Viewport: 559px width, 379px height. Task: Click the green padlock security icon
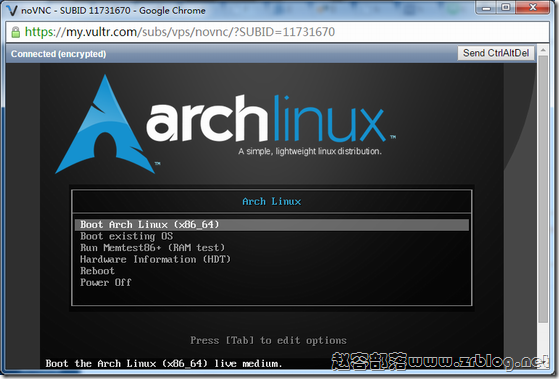[x=15, y=32]
